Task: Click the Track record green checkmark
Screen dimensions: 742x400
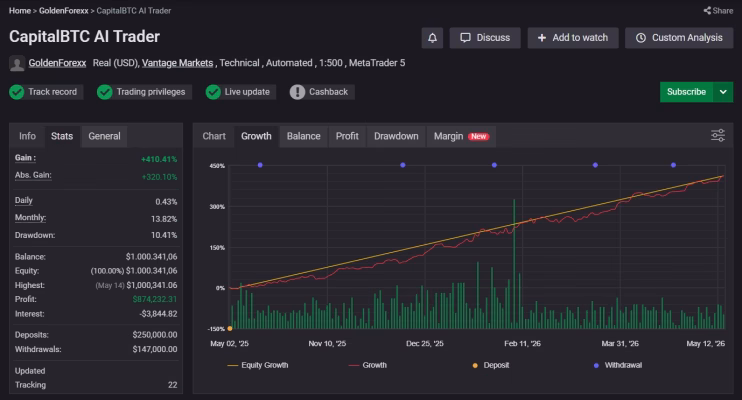Action: coord(17,92)
